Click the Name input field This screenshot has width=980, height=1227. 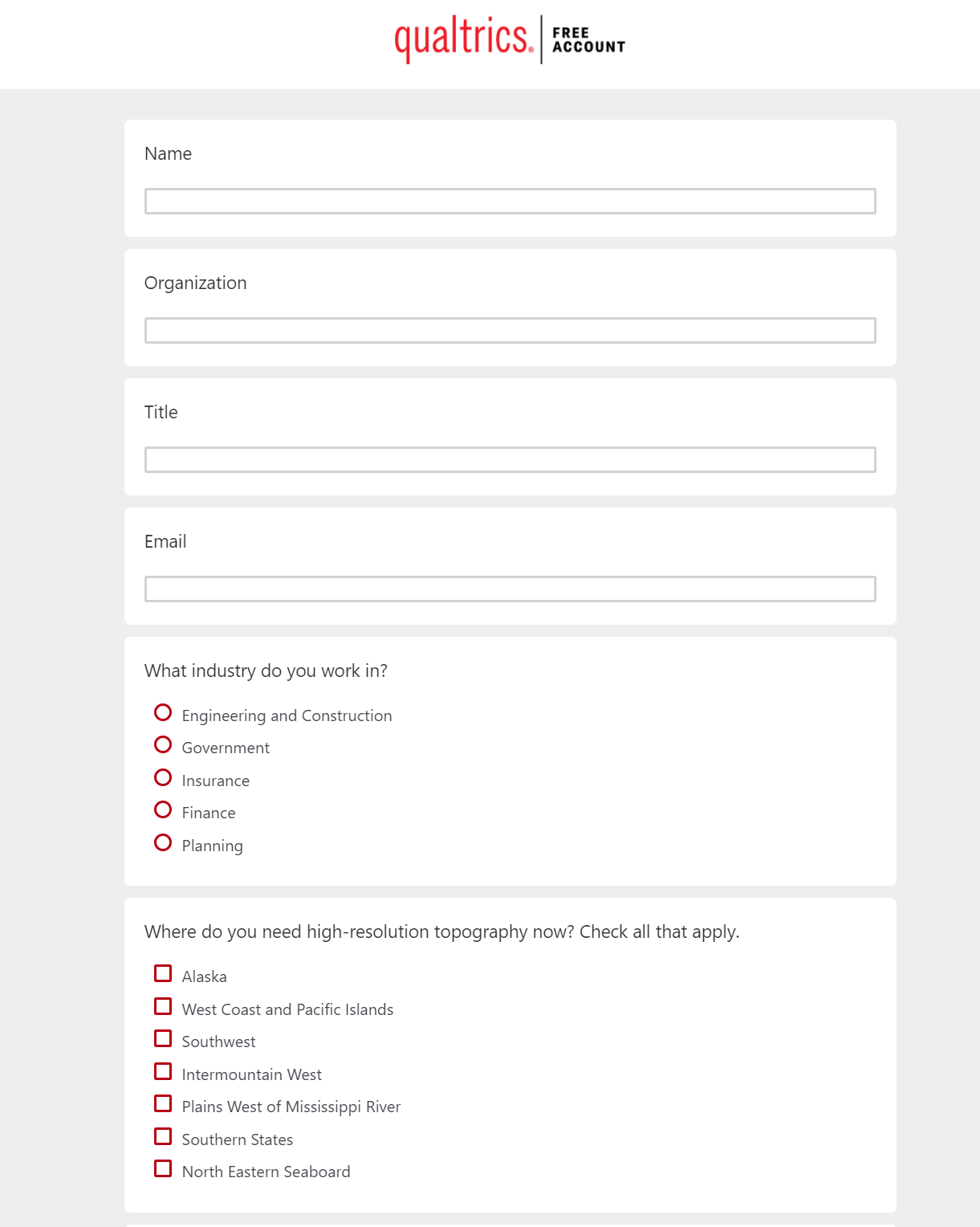510,202
